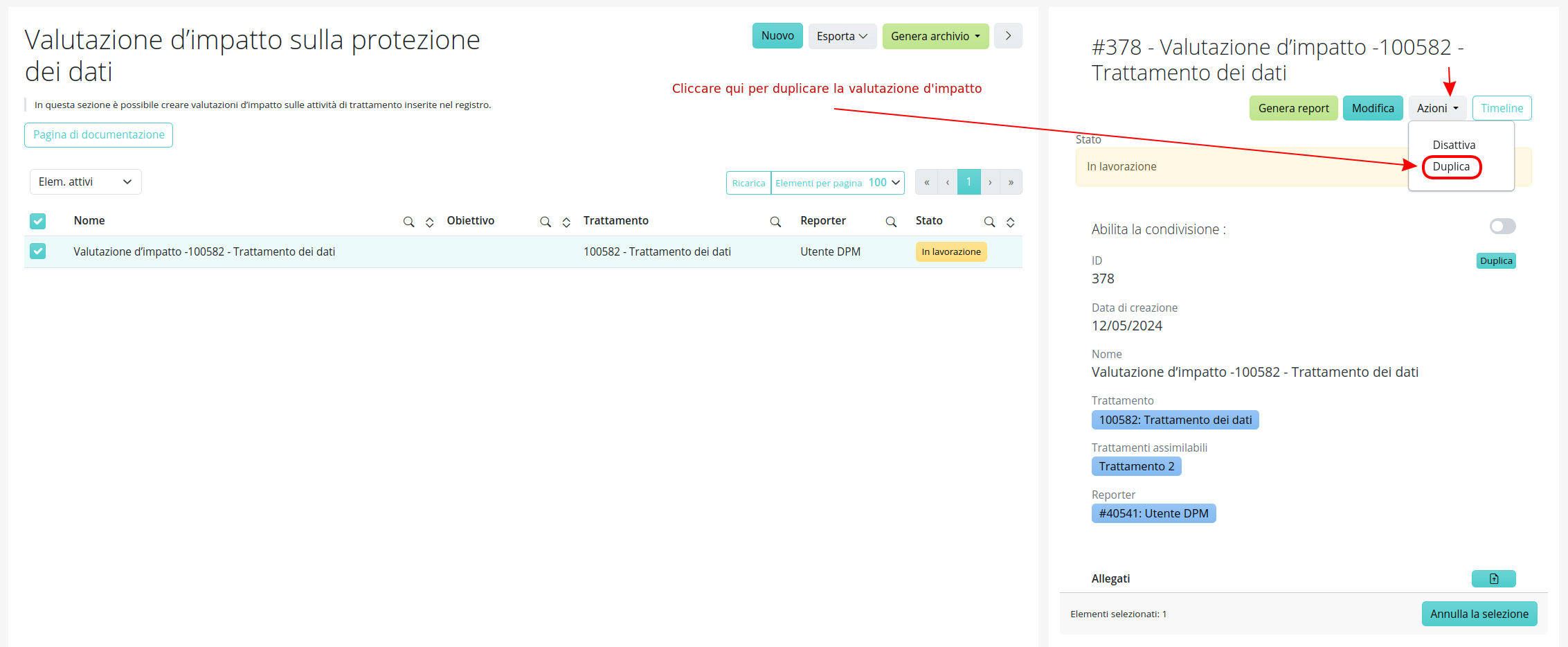Viewport: 1568px width, 647px height.
Task: Click creation date 12/05/2024
Action: click(1126, 326)
